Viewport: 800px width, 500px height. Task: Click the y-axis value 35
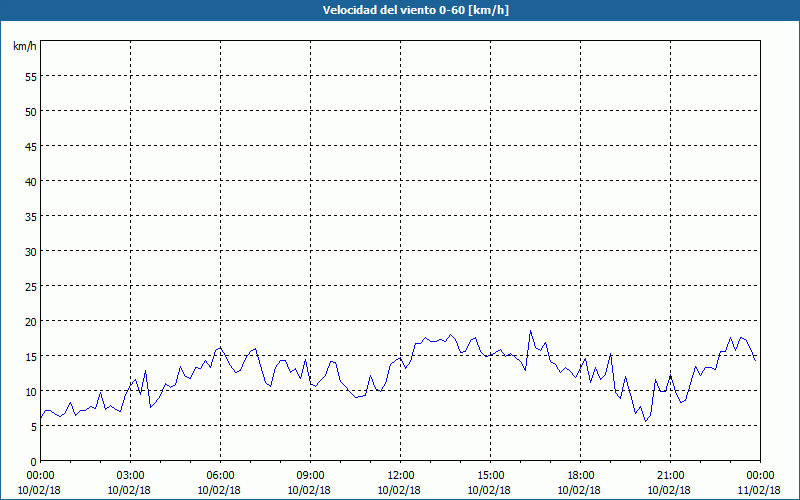click(x=31, y=216)
